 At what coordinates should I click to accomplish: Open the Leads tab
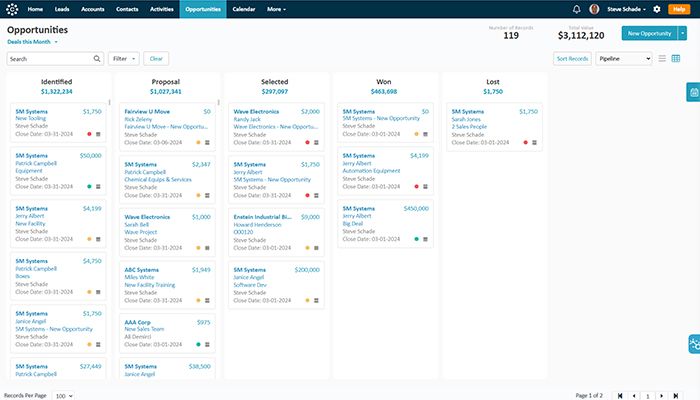pos(64,9)
